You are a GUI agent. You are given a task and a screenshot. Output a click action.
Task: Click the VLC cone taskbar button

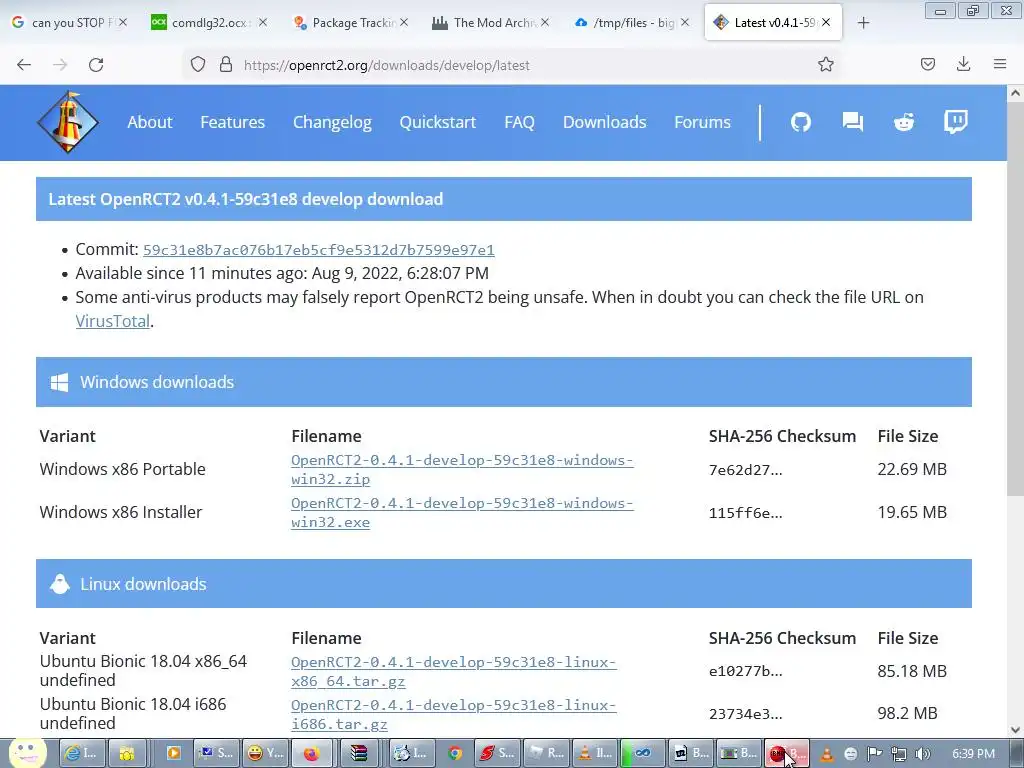pyautogui.click(x=595, y=753)
